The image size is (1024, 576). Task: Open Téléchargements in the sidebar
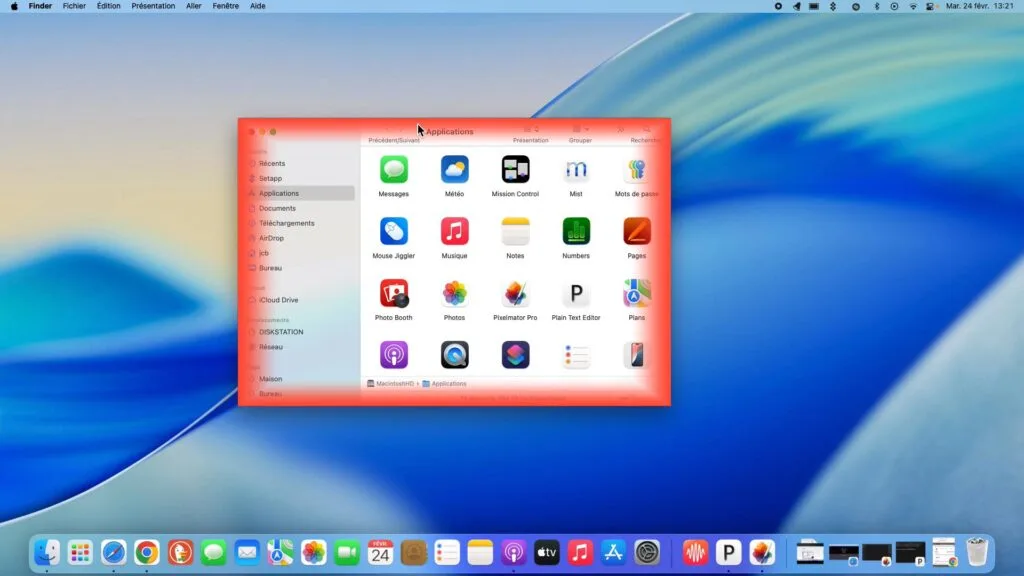click(300, 223)
